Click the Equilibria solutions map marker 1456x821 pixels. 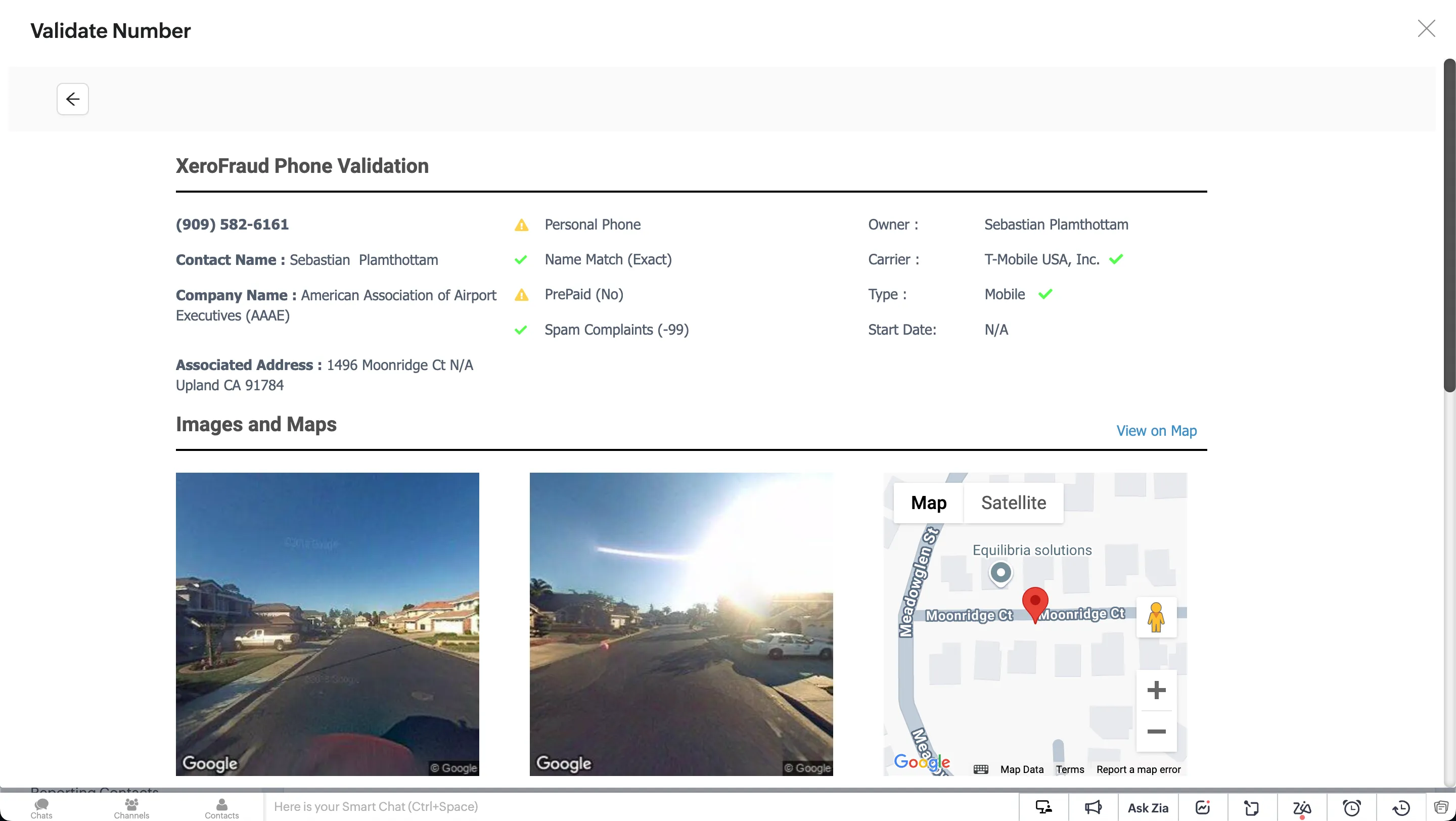coord(1000,573)
